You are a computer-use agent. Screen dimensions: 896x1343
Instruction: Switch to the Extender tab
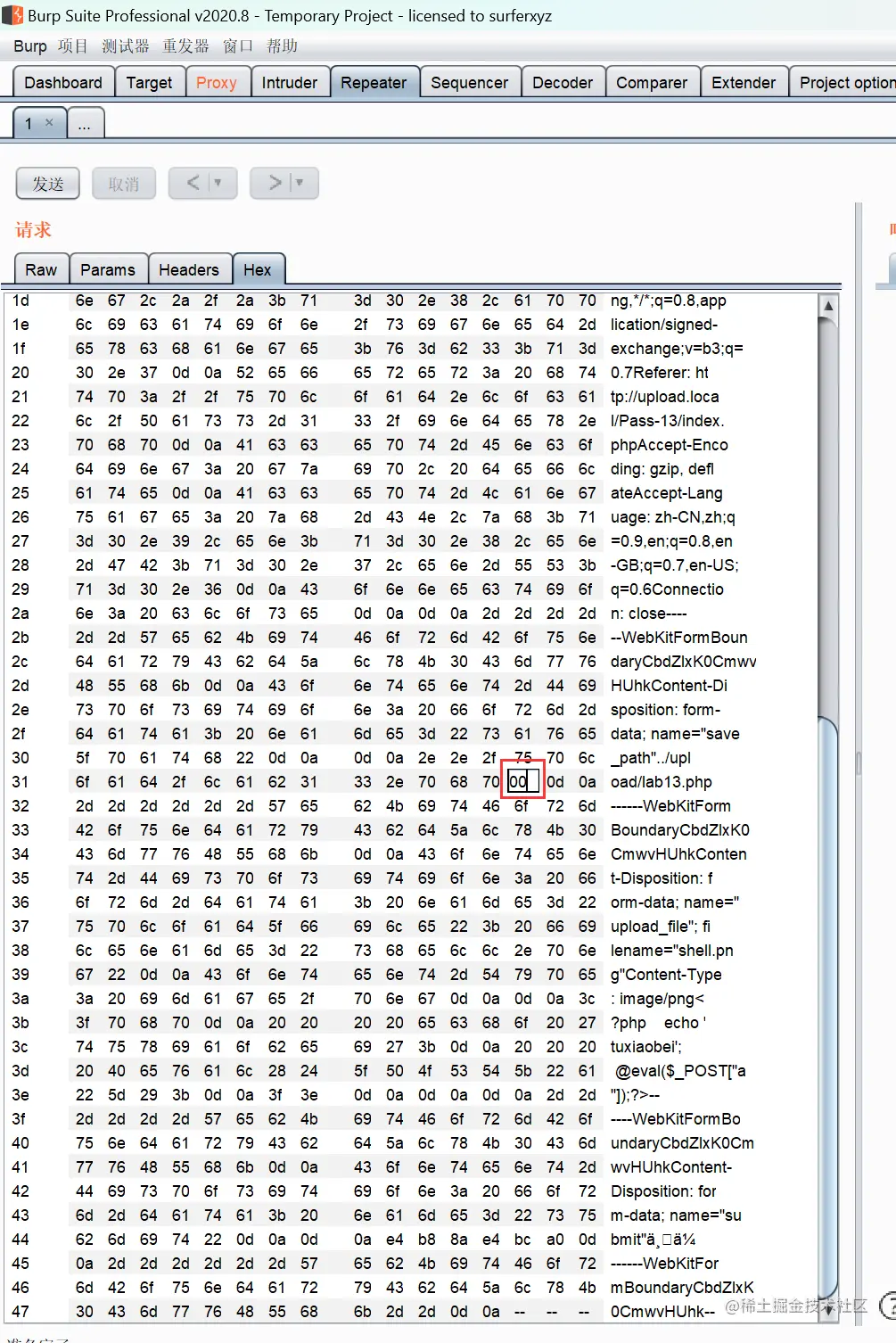click(x=744, y=82)
